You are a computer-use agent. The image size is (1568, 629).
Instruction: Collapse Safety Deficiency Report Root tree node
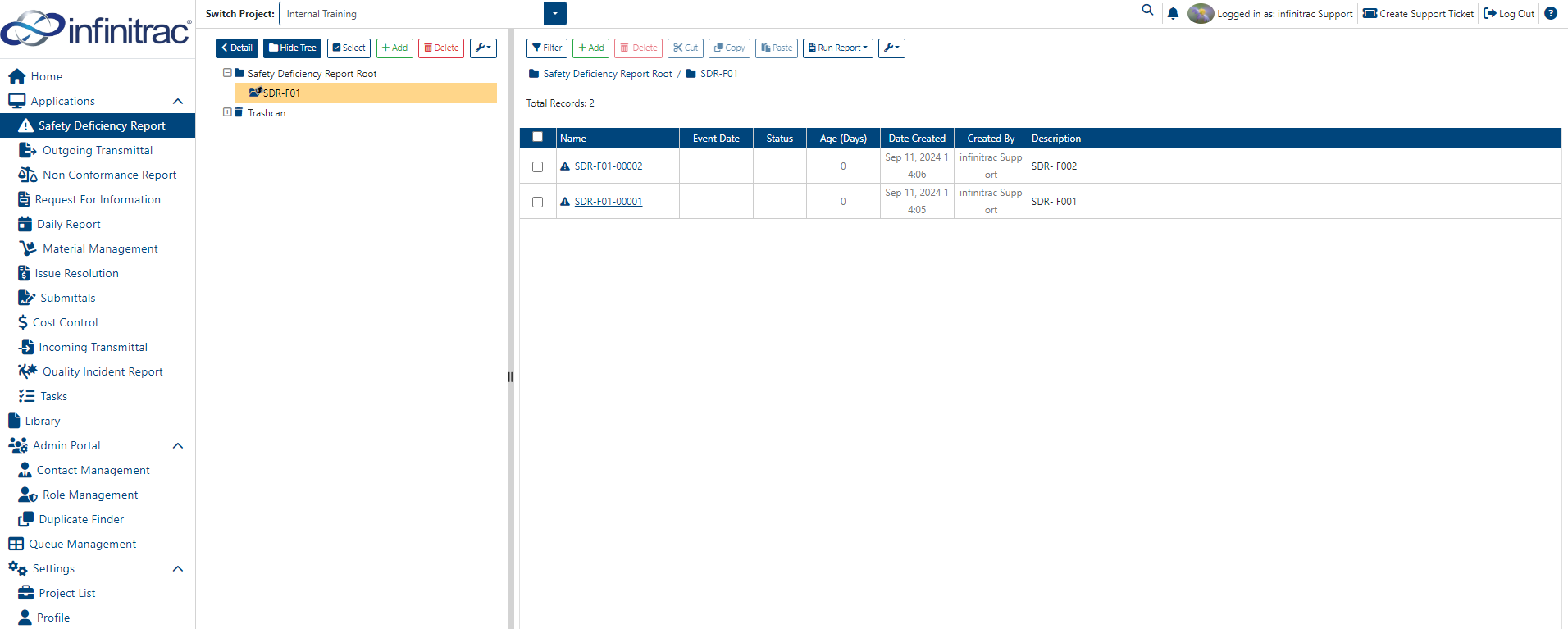227,73
